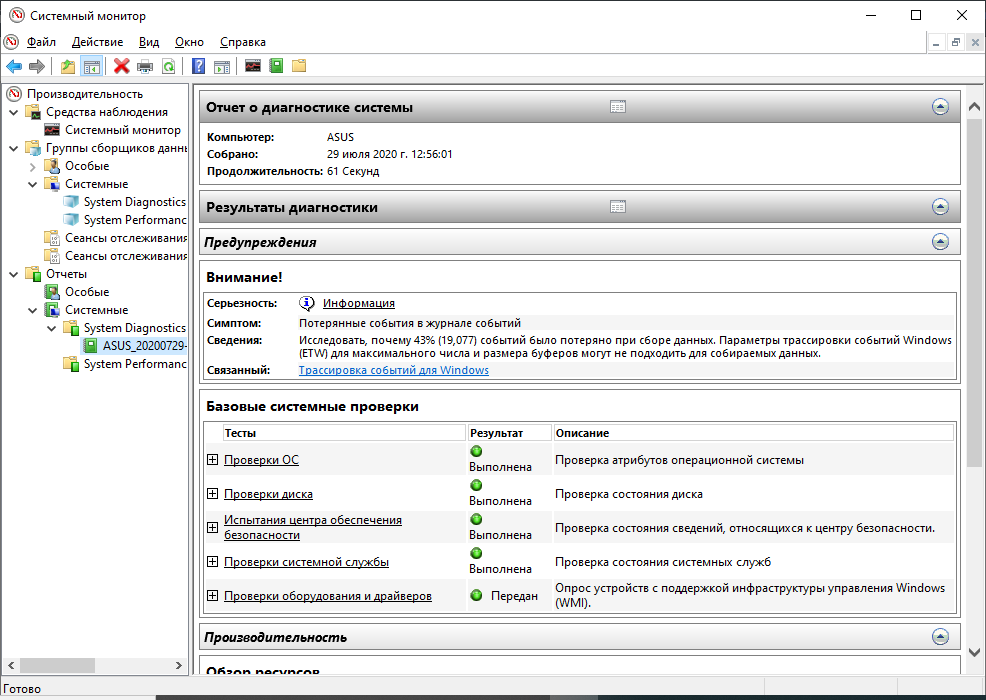Click the 'Проверки системной службы' link
986x700 pixels.
coord(306,562)
